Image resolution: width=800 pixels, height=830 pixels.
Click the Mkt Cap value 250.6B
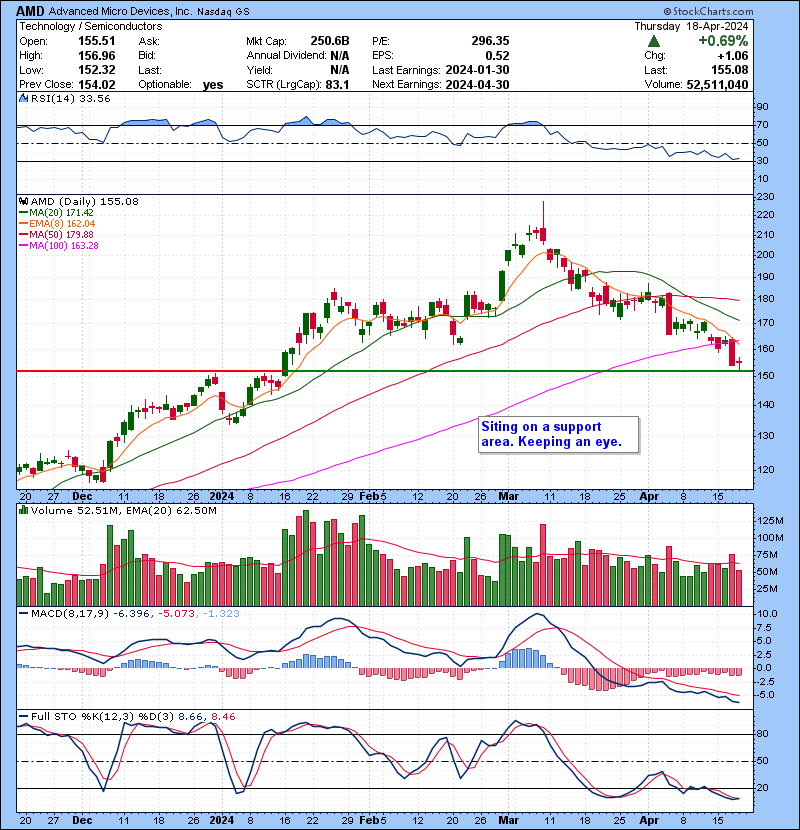330,41
